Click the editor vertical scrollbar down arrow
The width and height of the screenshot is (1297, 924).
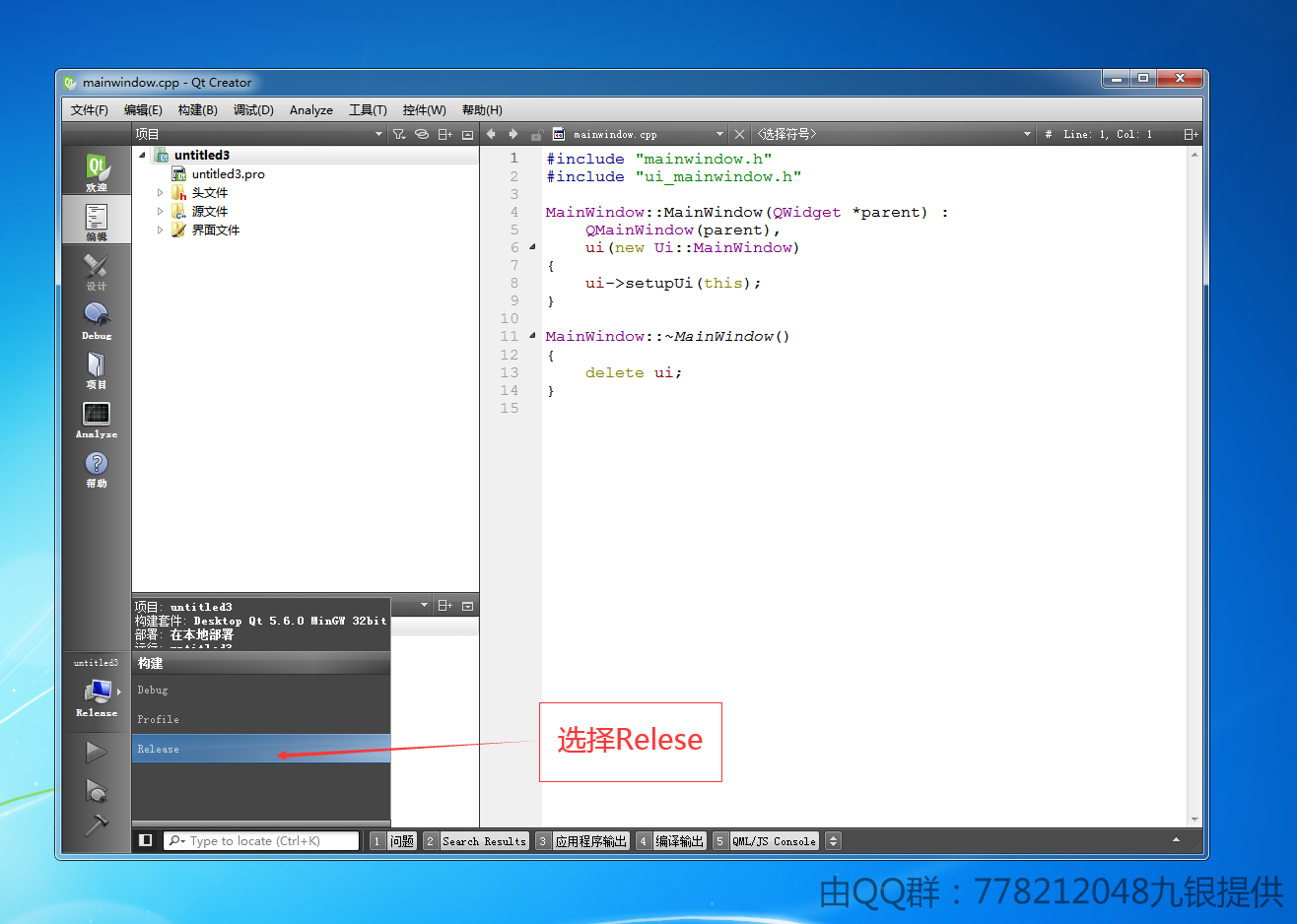point(1195,819)
